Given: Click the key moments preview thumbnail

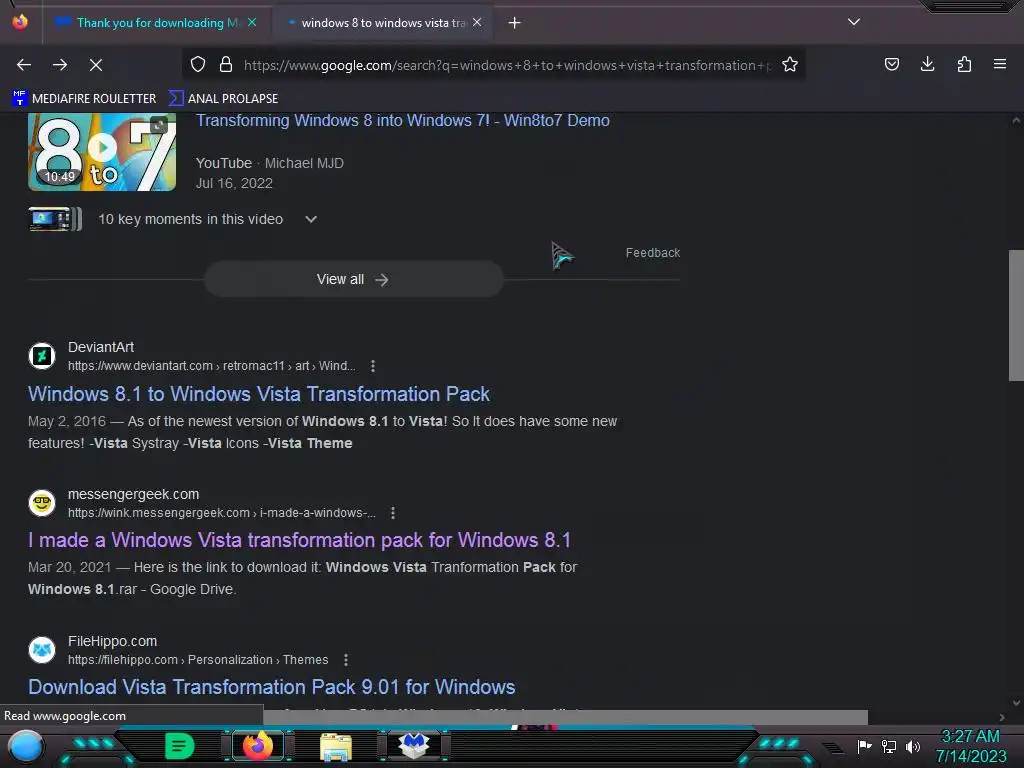Looking at the screenshot, I should coord(55,219).
